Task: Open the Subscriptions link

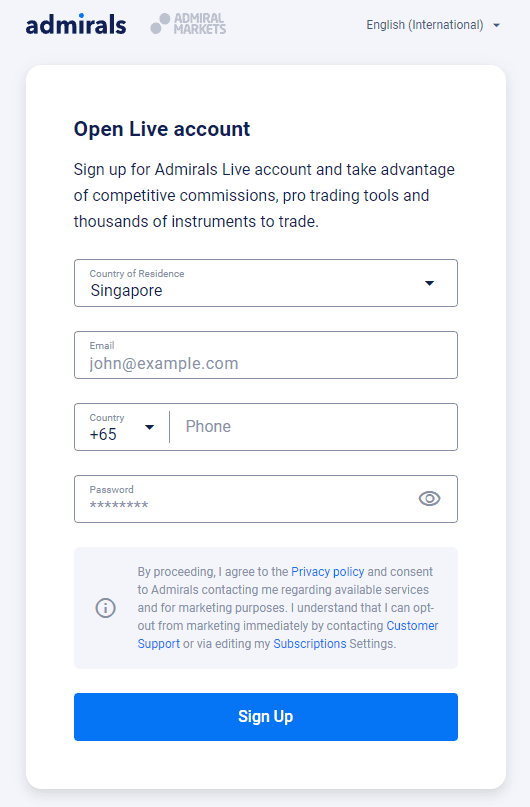Action: pyautogui.click(x=310, y=644)
